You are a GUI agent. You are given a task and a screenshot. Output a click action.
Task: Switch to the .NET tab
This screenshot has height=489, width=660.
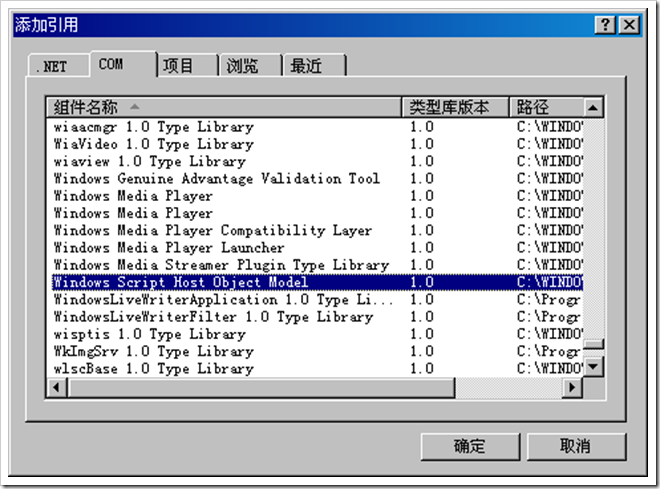[x=58, y=66]
